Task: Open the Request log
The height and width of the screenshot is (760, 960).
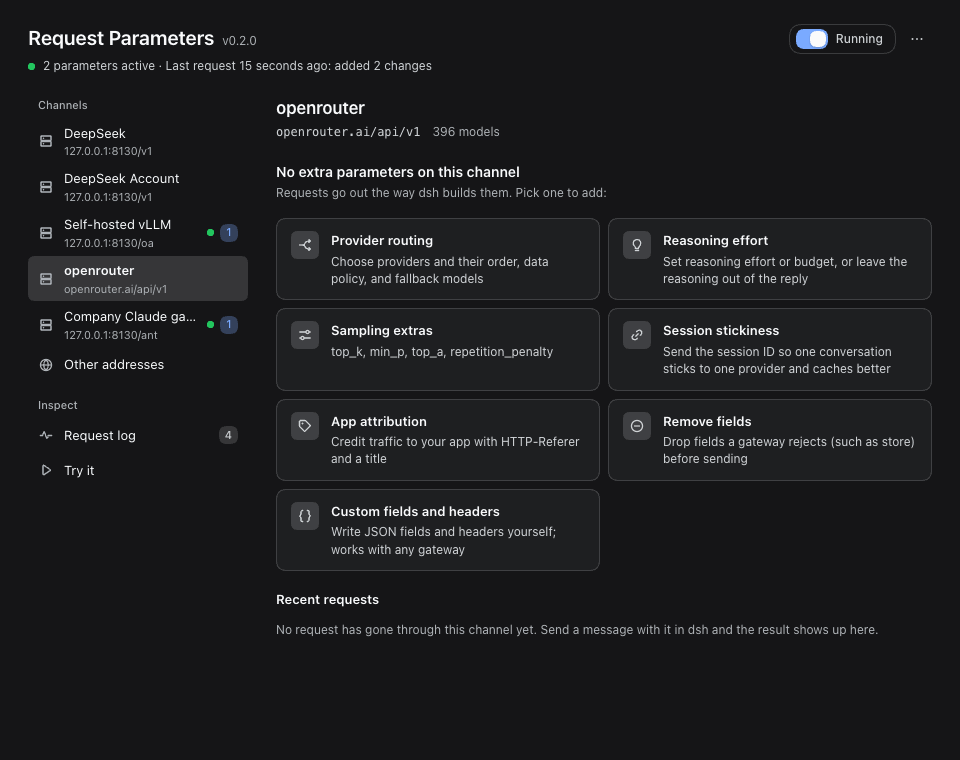Action: pyautogui.click(x=138, y=435)
